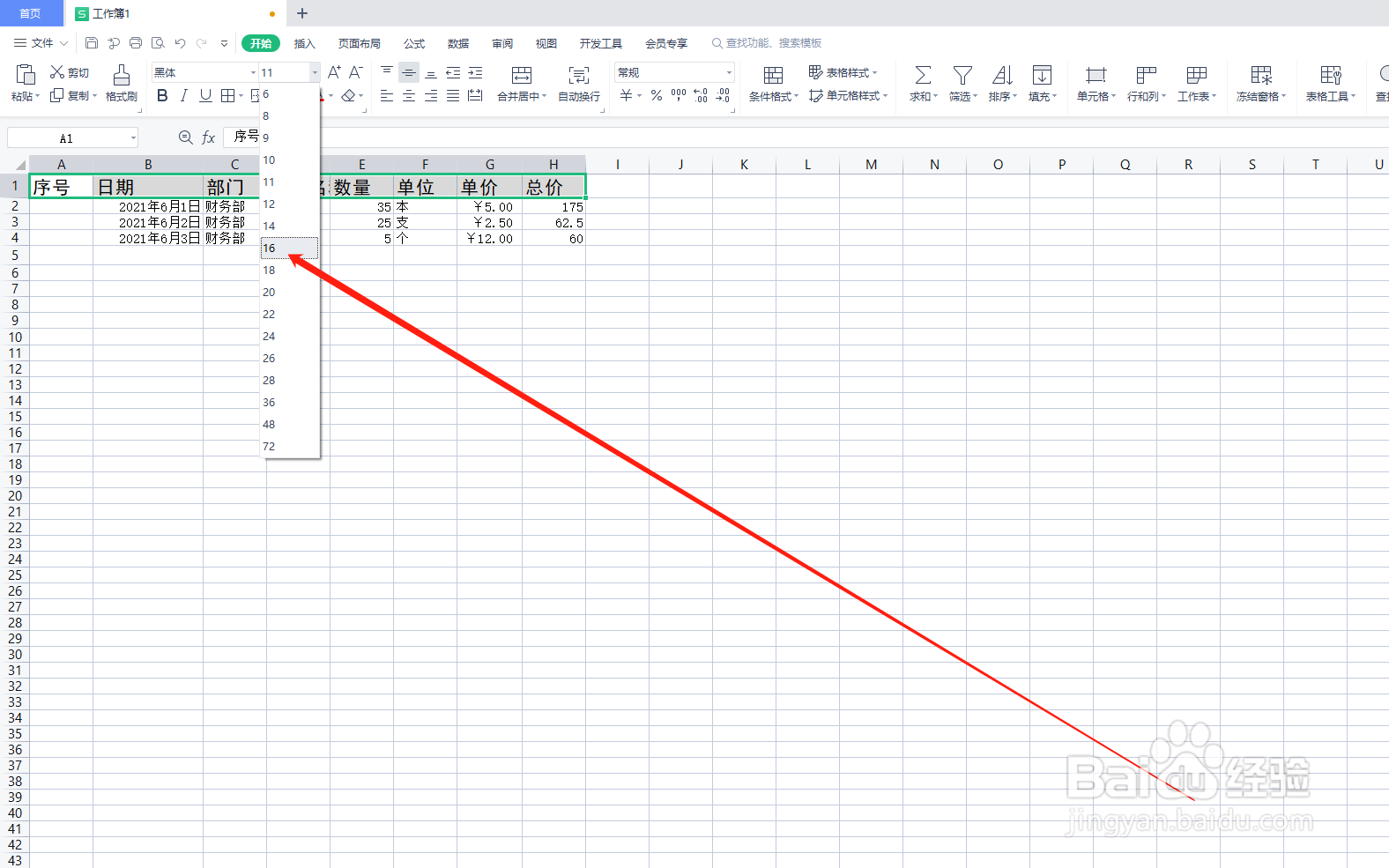Click the Cut (剪切) scissors button
Screen dimensions: 1389x868
tap(70, 72)
